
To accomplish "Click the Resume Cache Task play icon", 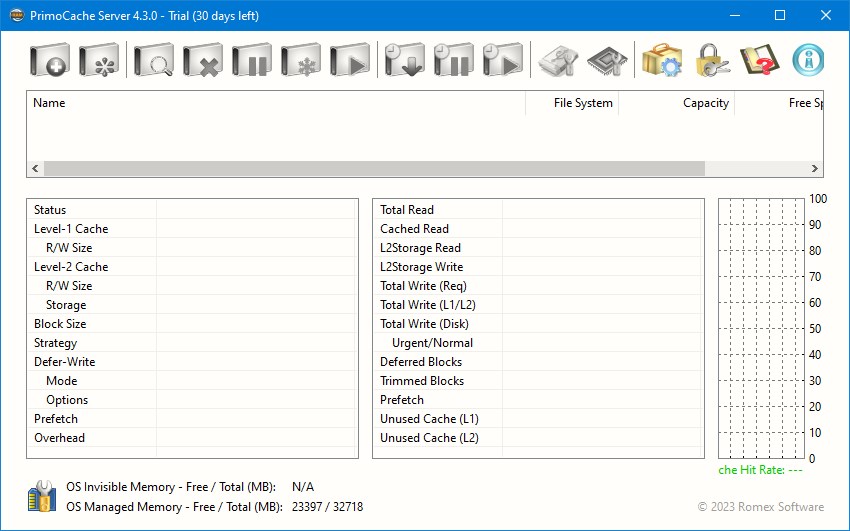I will click(x=350, y=60).
